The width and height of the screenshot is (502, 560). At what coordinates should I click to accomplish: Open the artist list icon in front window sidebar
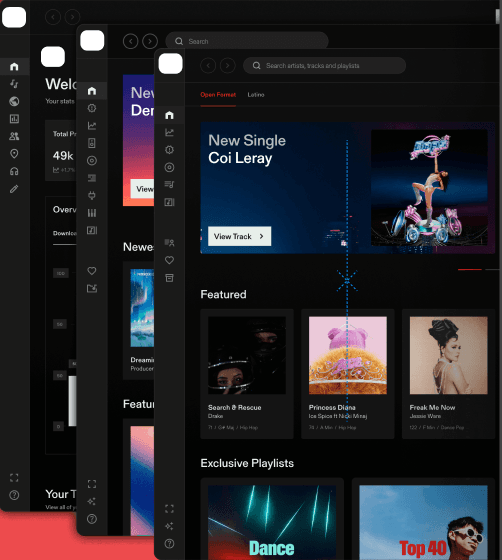click(169, 243)
